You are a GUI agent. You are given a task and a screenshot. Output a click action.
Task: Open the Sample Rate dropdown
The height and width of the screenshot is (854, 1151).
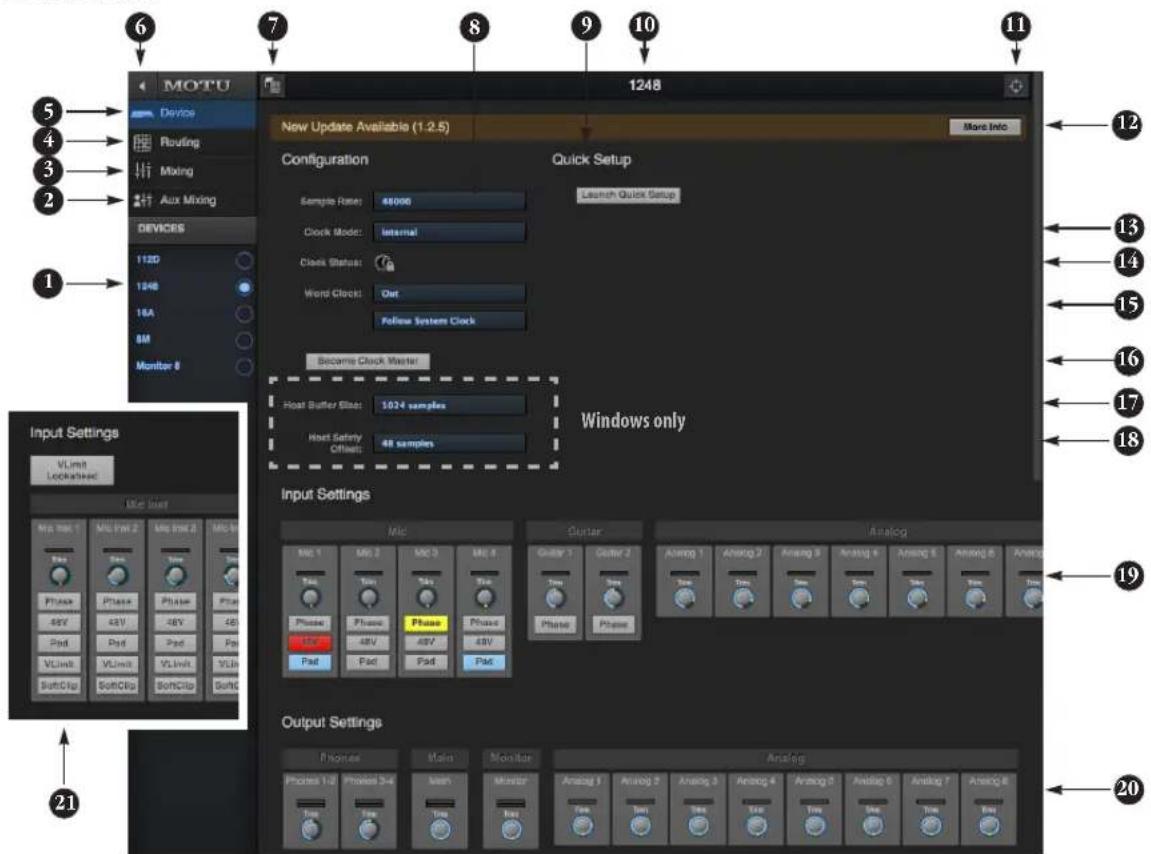[x=449, y=201]
